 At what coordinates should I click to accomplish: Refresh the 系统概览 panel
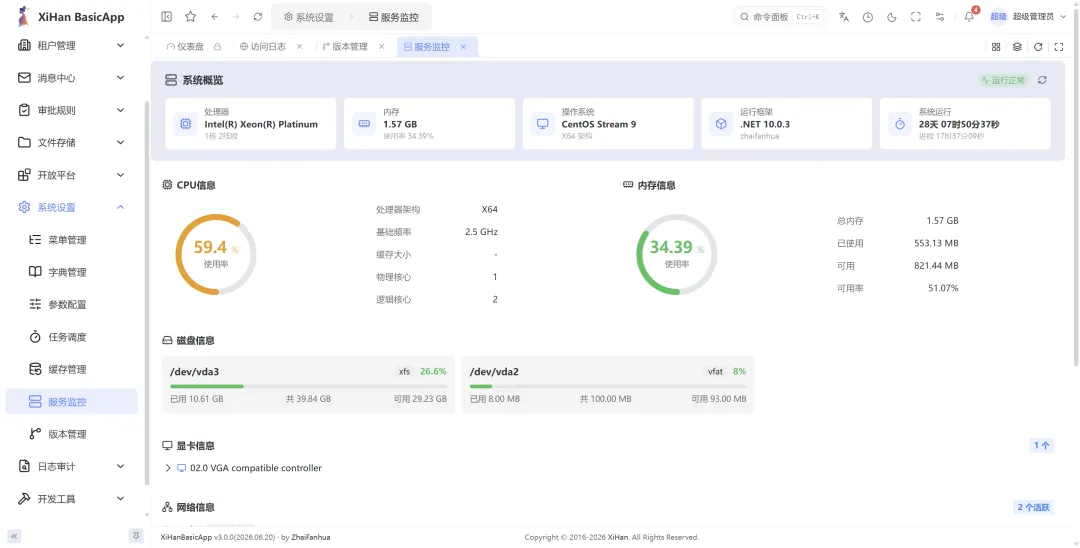pos(1042,80)
